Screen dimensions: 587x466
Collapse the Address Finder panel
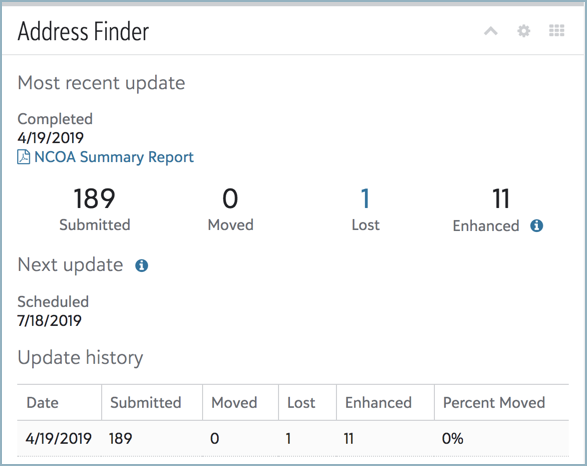click(x=490, y=31)
